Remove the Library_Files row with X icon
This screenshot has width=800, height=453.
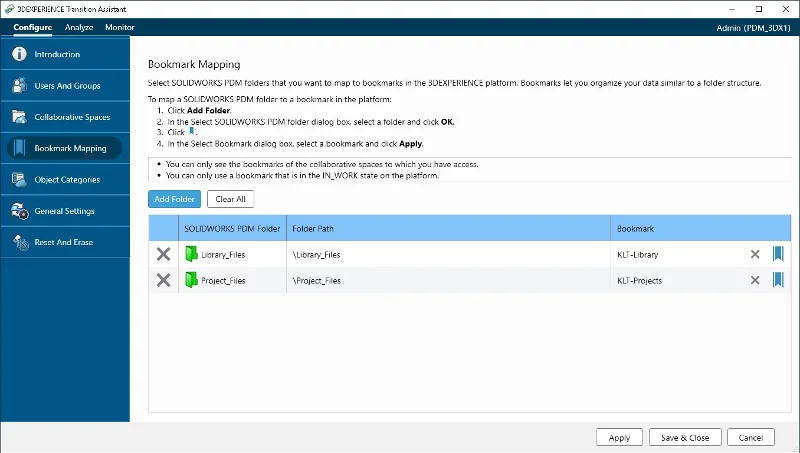point(163,254)
